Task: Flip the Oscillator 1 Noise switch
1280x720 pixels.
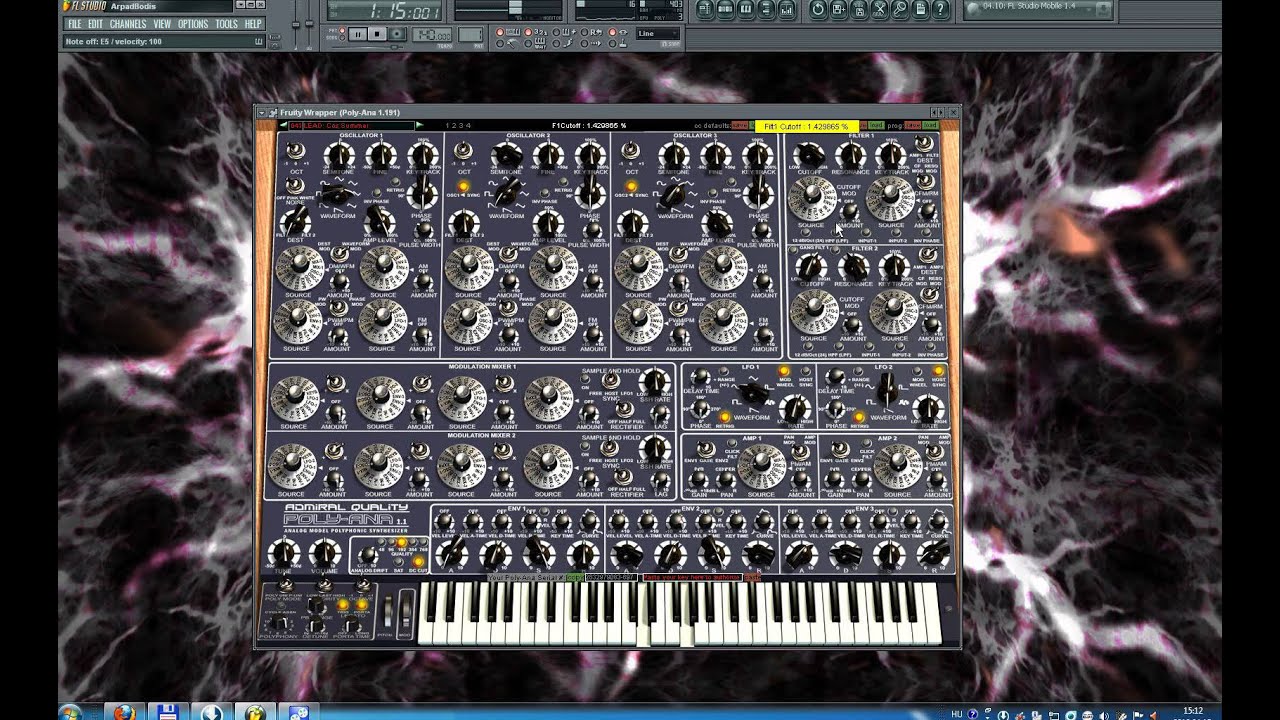Action: [297, 187]
